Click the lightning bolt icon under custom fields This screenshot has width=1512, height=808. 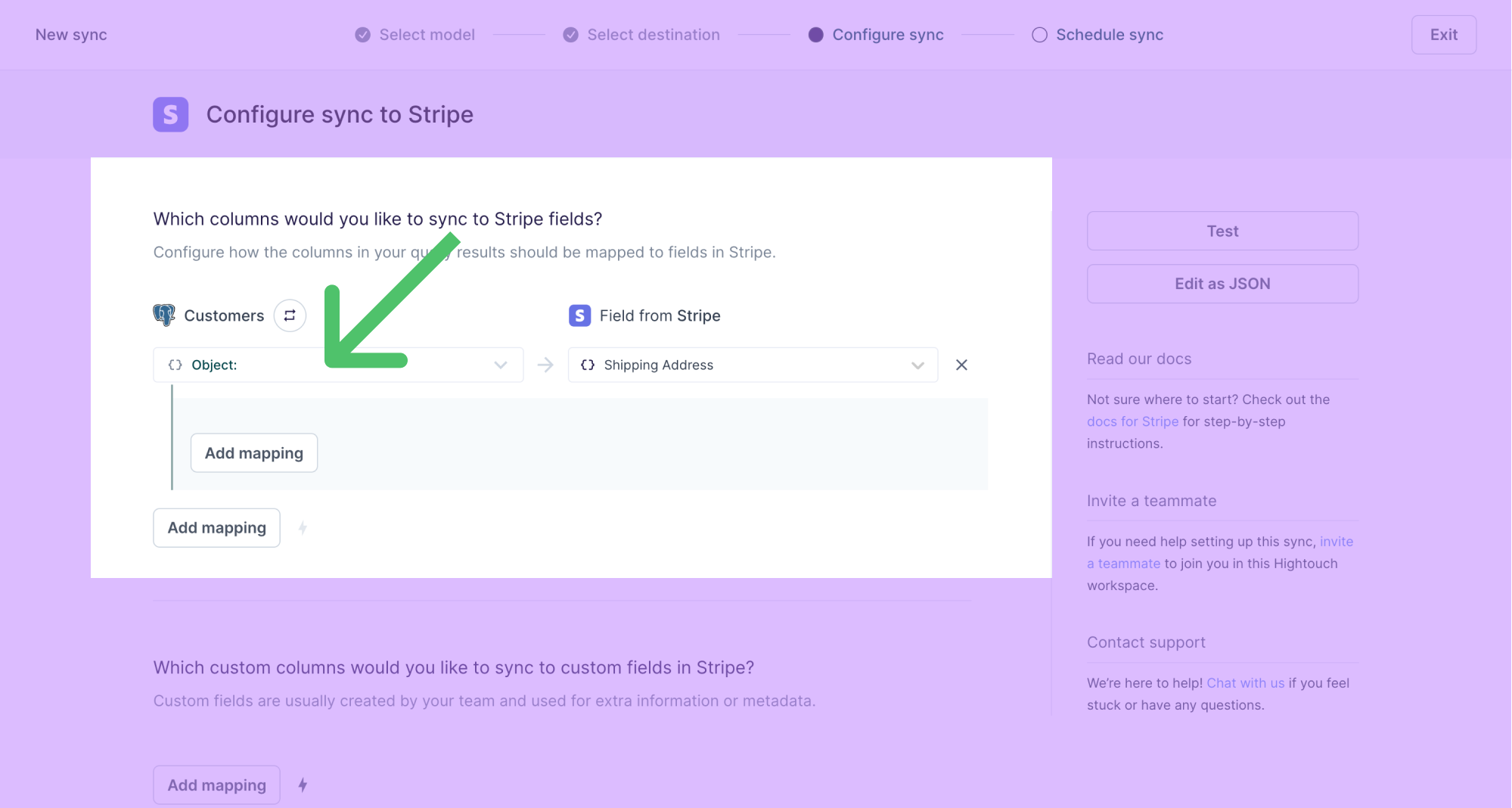303,785
